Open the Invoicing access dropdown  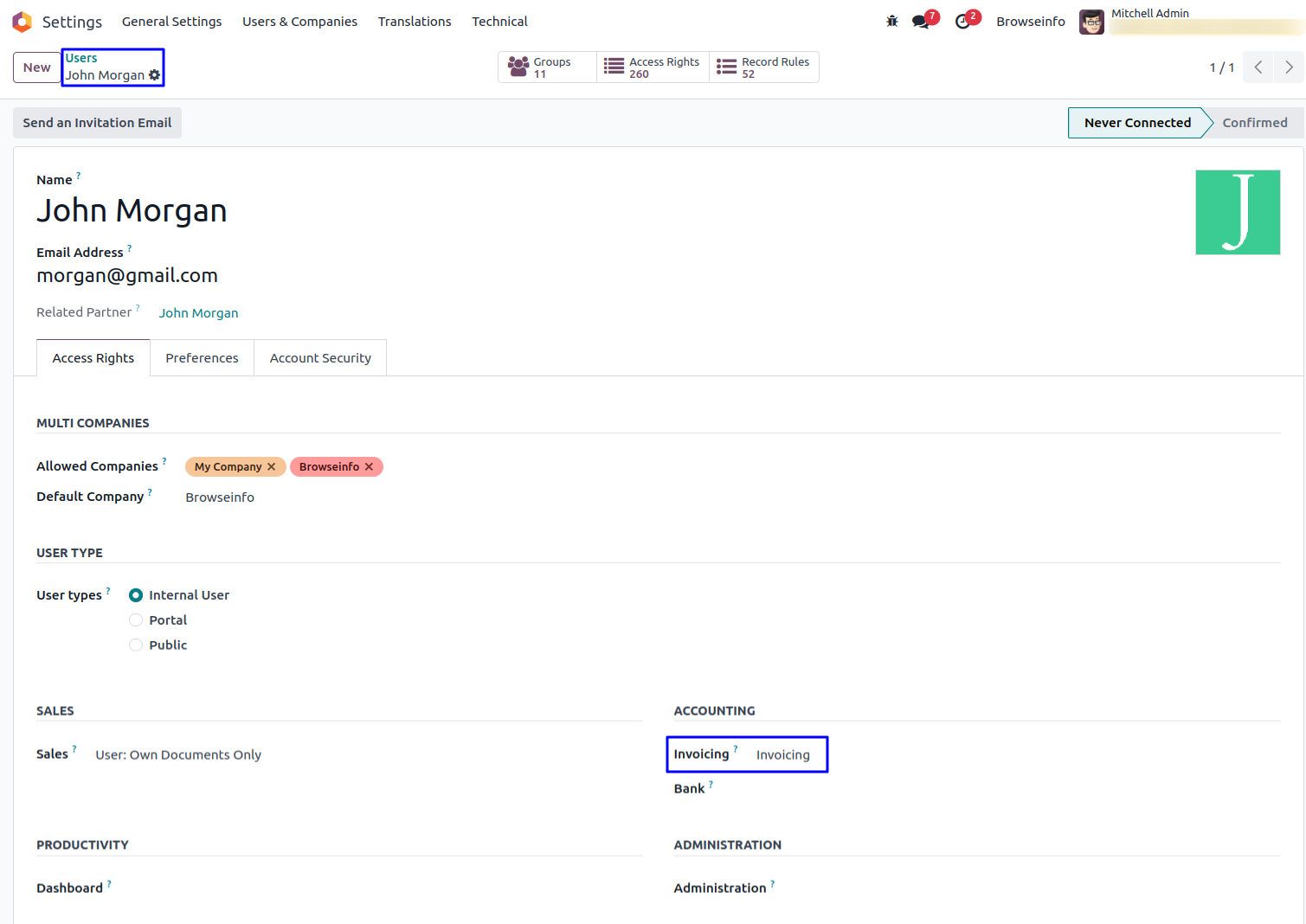783,755
